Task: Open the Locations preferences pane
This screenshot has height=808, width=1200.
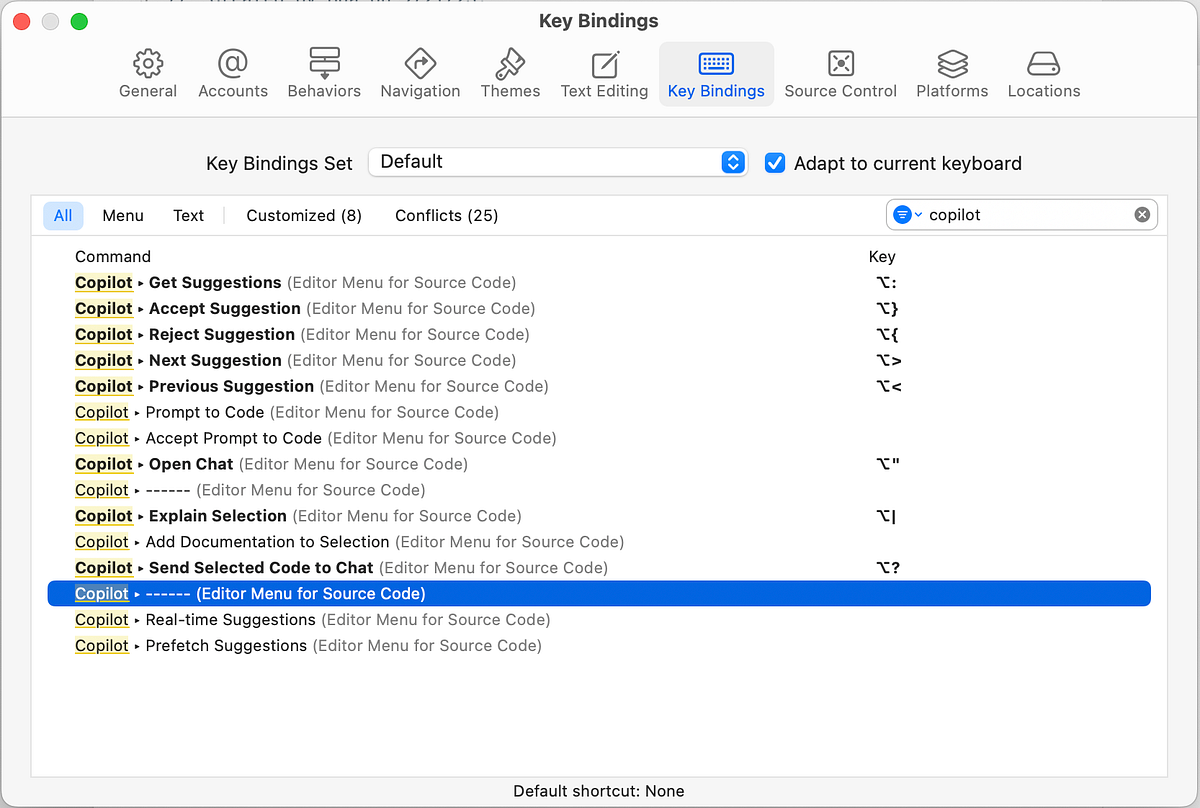Action: 1043,73
